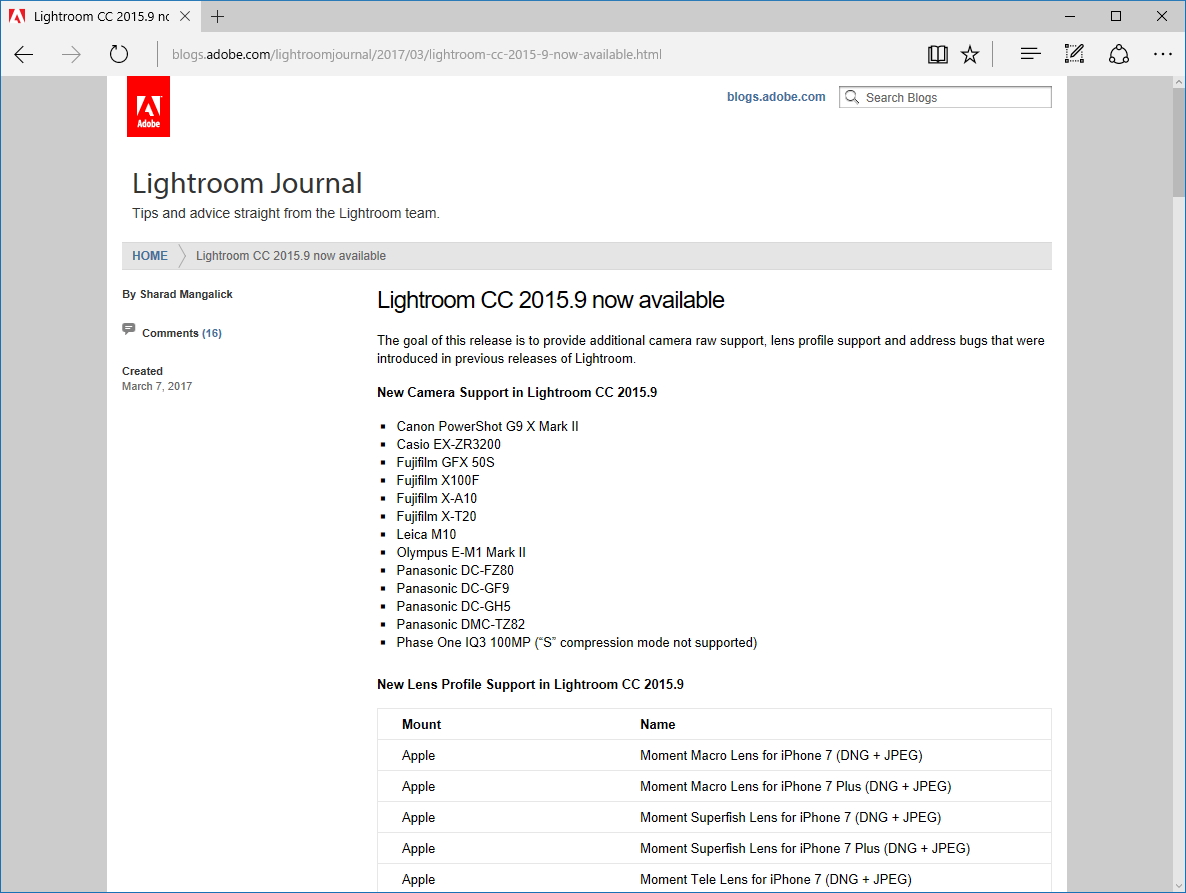Click Moment Superfish Lens for iPhone 7 (DNG + JPEG)
This screenshot has width=1186, height=893.
[x=790, y=817]
